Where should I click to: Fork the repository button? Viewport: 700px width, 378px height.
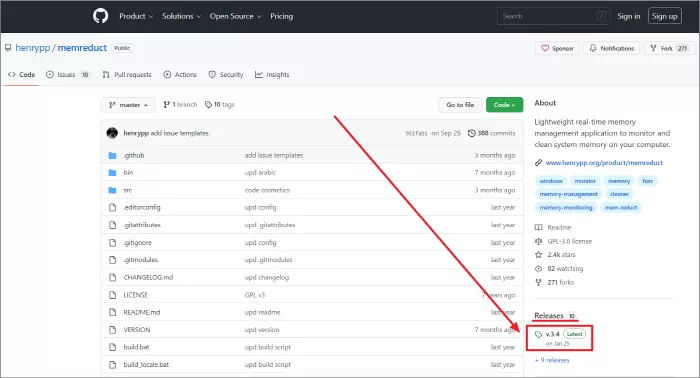point(670,48)
